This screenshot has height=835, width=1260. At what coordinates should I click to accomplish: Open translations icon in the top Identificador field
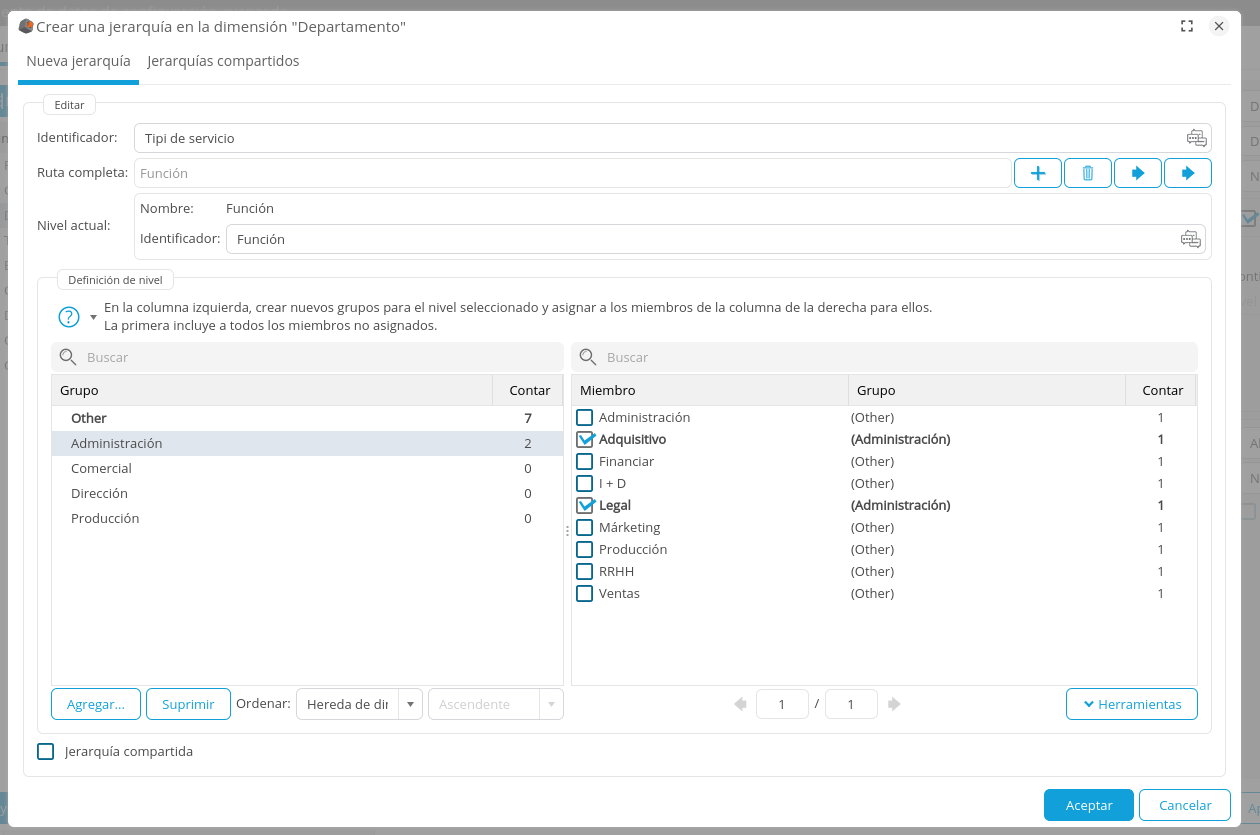pyautogui.click(x=1196, y=138)
